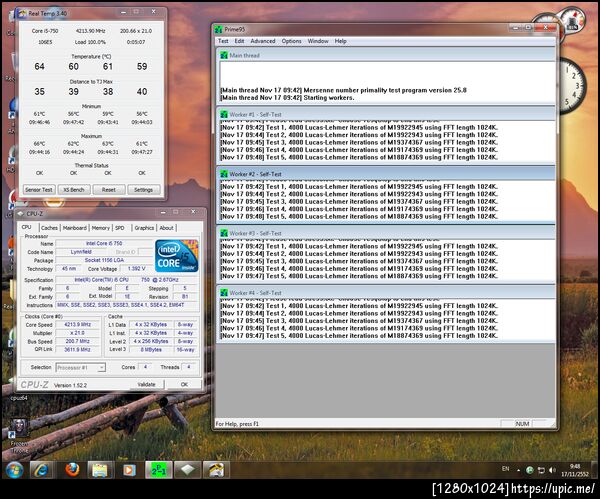
Task: Click the volume speaker icon in the tray
Action: (552, 470)
